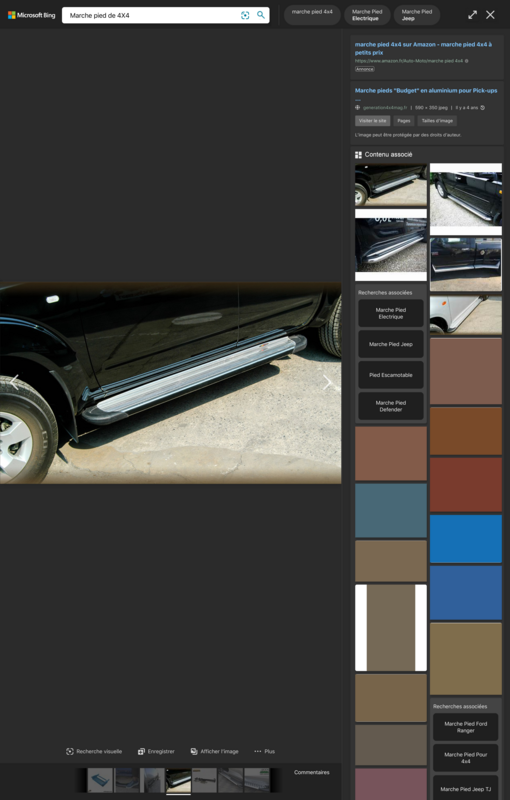Click the clock icon after 'il y a 4 ans'
The height and width of the screenshot is (800, 510).
[x=482, y=108]
